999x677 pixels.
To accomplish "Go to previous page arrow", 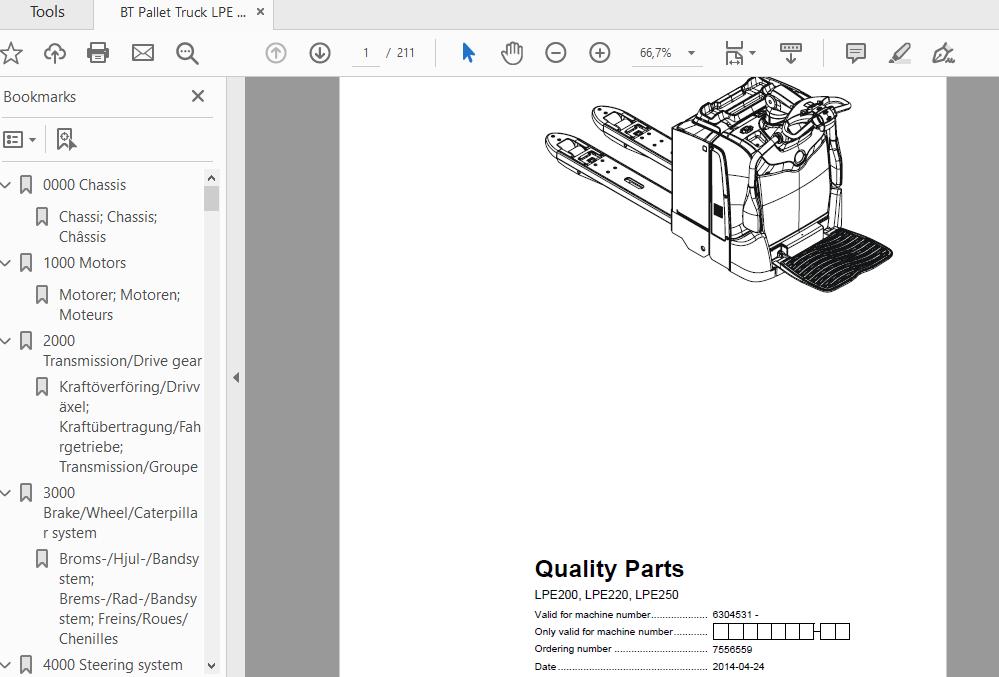I will coord(276,53).
